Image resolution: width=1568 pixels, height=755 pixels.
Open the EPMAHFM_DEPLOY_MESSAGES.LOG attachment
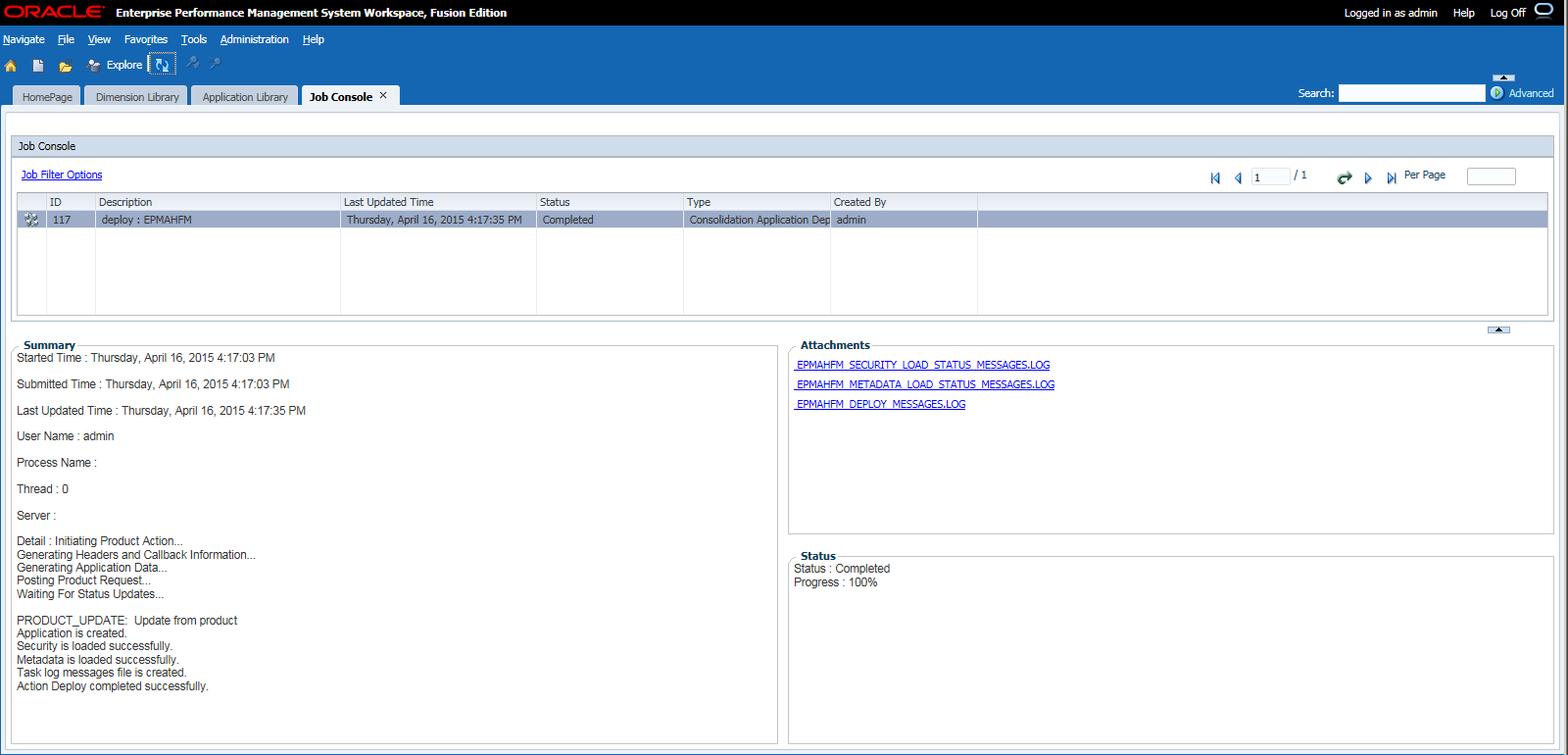pos(880,404)
